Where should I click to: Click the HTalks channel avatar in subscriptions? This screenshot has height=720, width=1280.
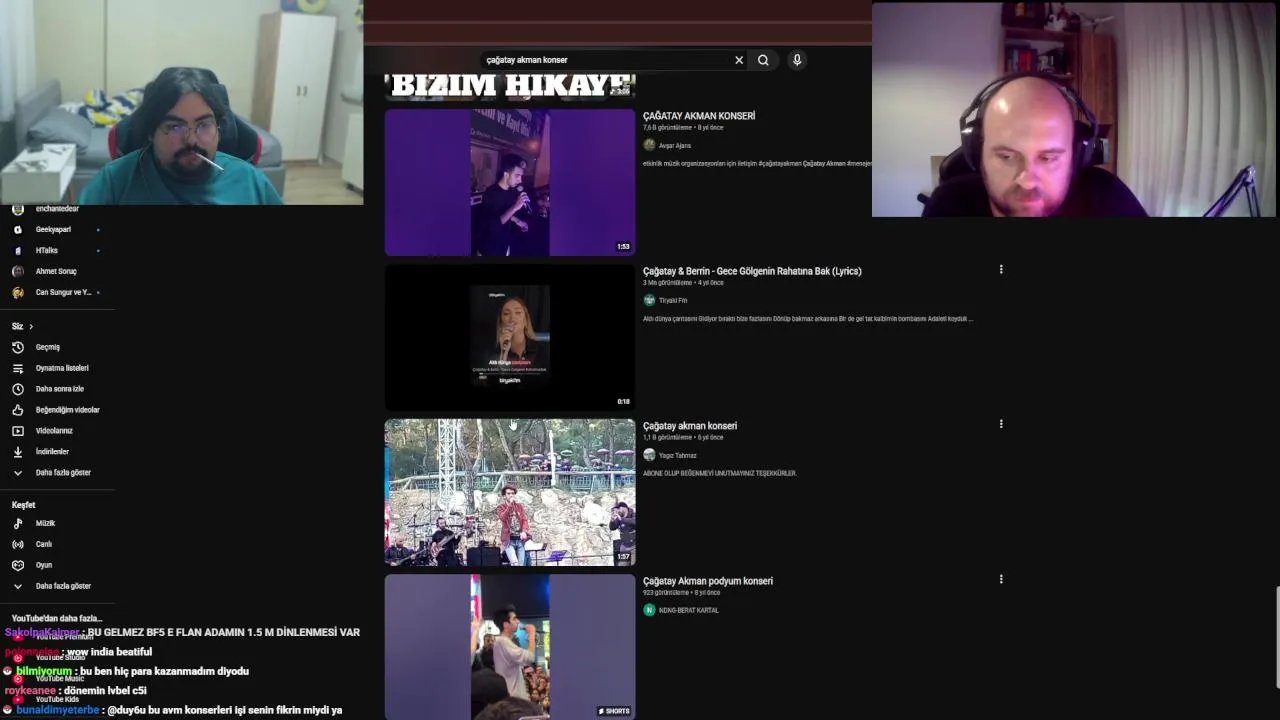point(17,250)
